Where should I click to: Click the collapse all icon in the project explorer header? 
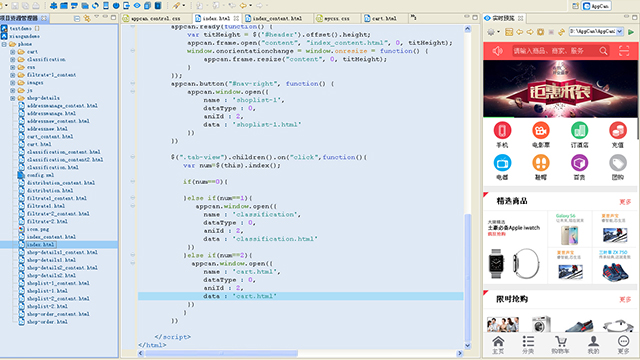click(x=77, y=18)
